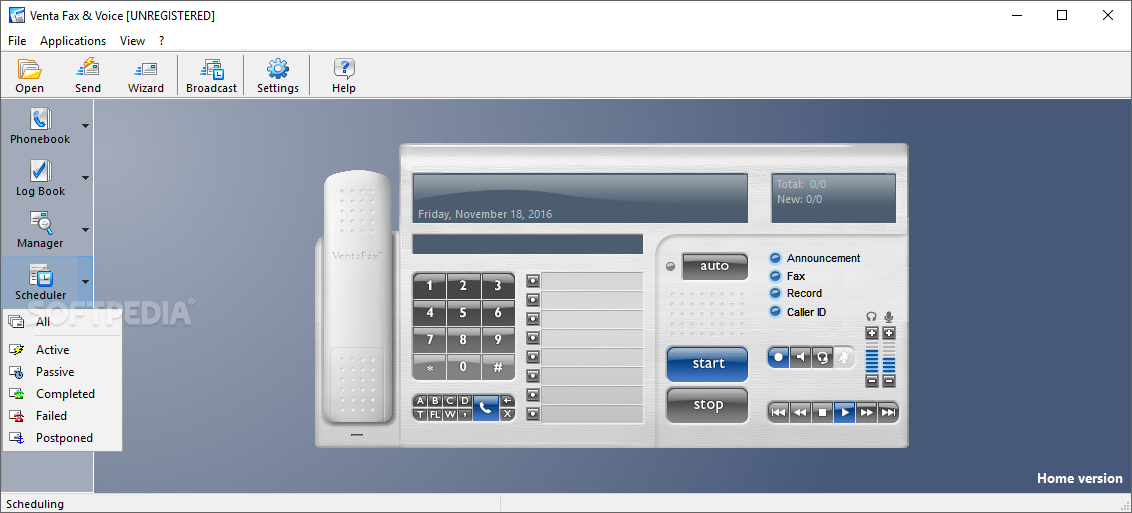Click the # key on keypad
This screenshot has height=513, width=1132.
(497, 367)
